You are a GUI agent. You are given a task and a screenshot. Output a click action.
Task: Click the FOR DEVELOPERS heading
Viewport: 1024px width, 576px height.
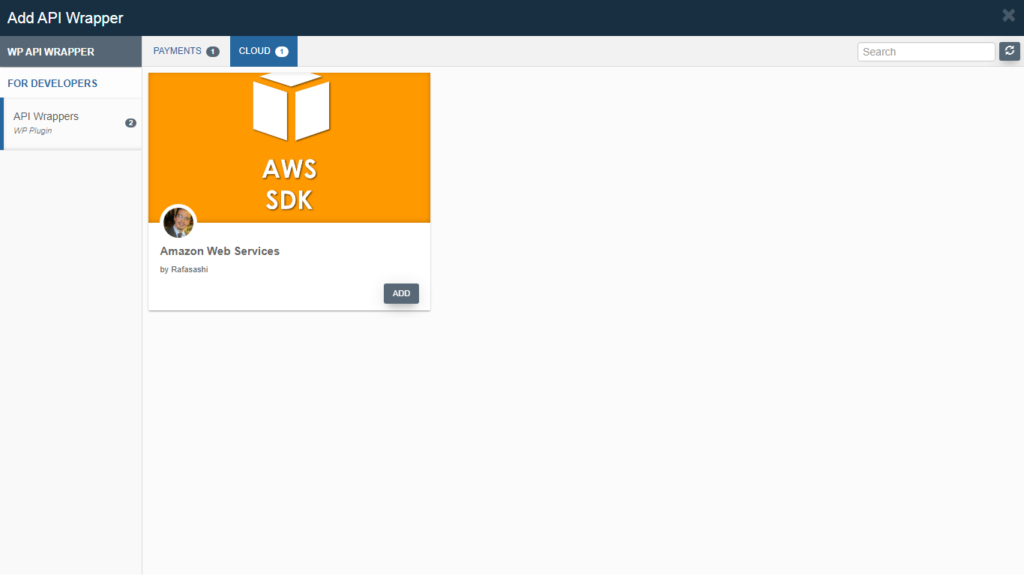[x=52, y=84]
